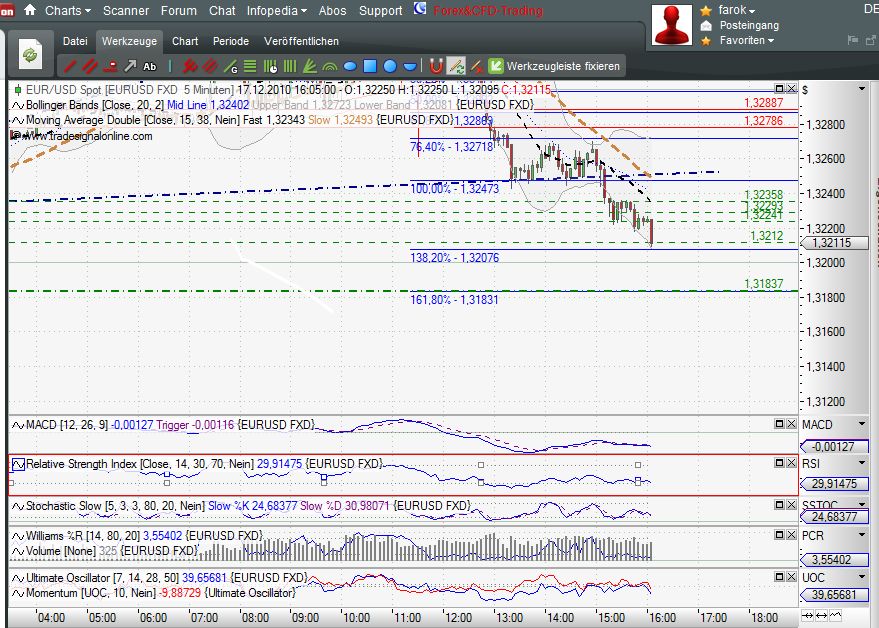Switch to the Datei tab
Screen dimensions: 879x628
[75, 41]
